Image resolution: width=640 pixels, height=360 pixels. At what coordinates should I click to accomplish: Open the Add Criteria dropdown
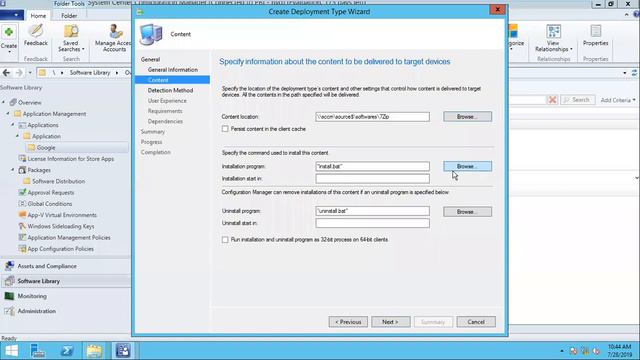pos(618,100)
